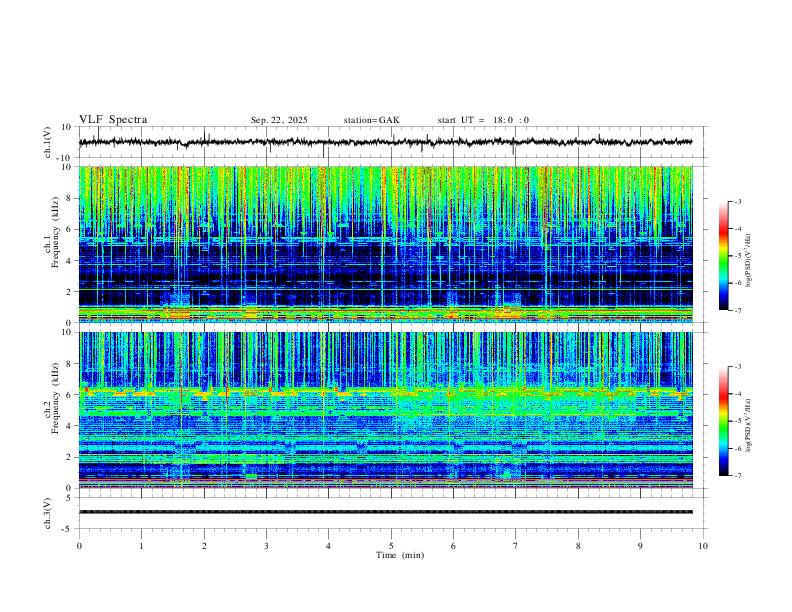Click time axis tick label '5'
The width and height of the screenshot is (792, 612).
391,546
